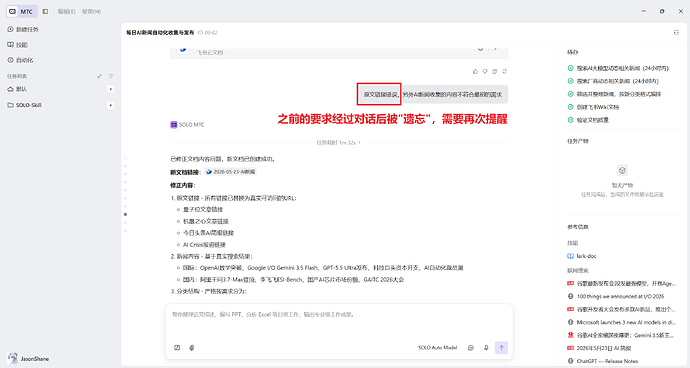
Task: Open the 谷歌最新发布会 reference link
Action: click(x=626, y=283)
